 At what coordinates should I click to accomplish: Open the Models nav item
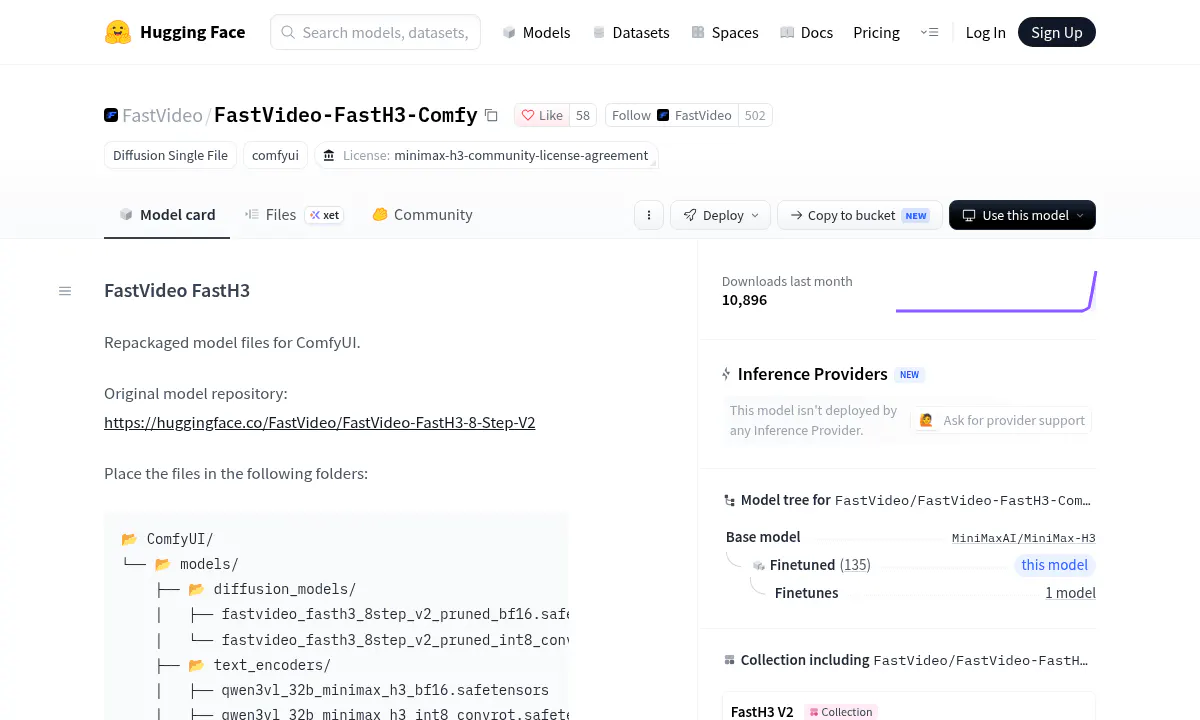536,32
